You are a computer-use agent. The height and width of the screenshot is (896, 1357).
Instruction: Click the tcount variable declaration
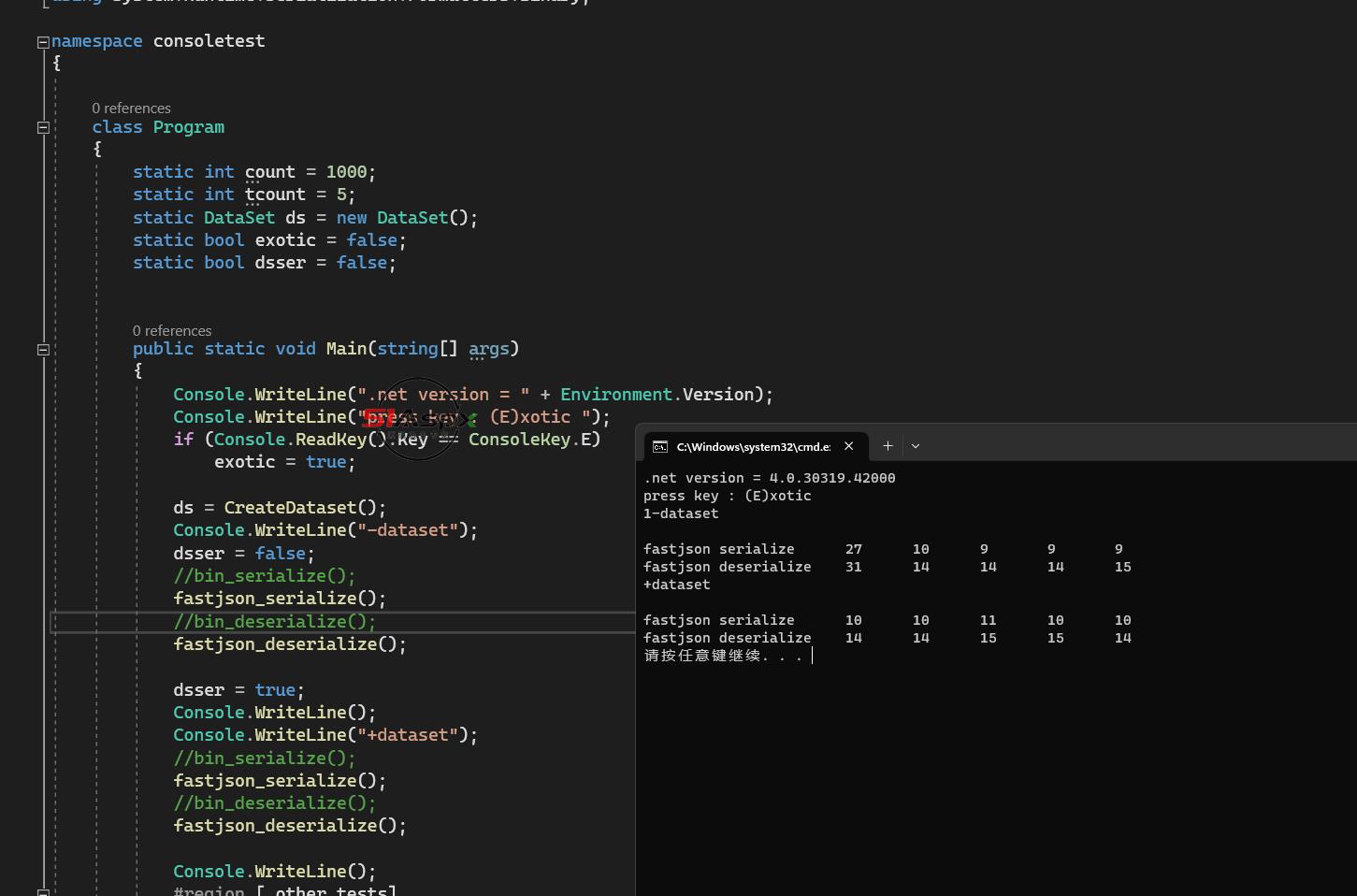pos(275,195)
